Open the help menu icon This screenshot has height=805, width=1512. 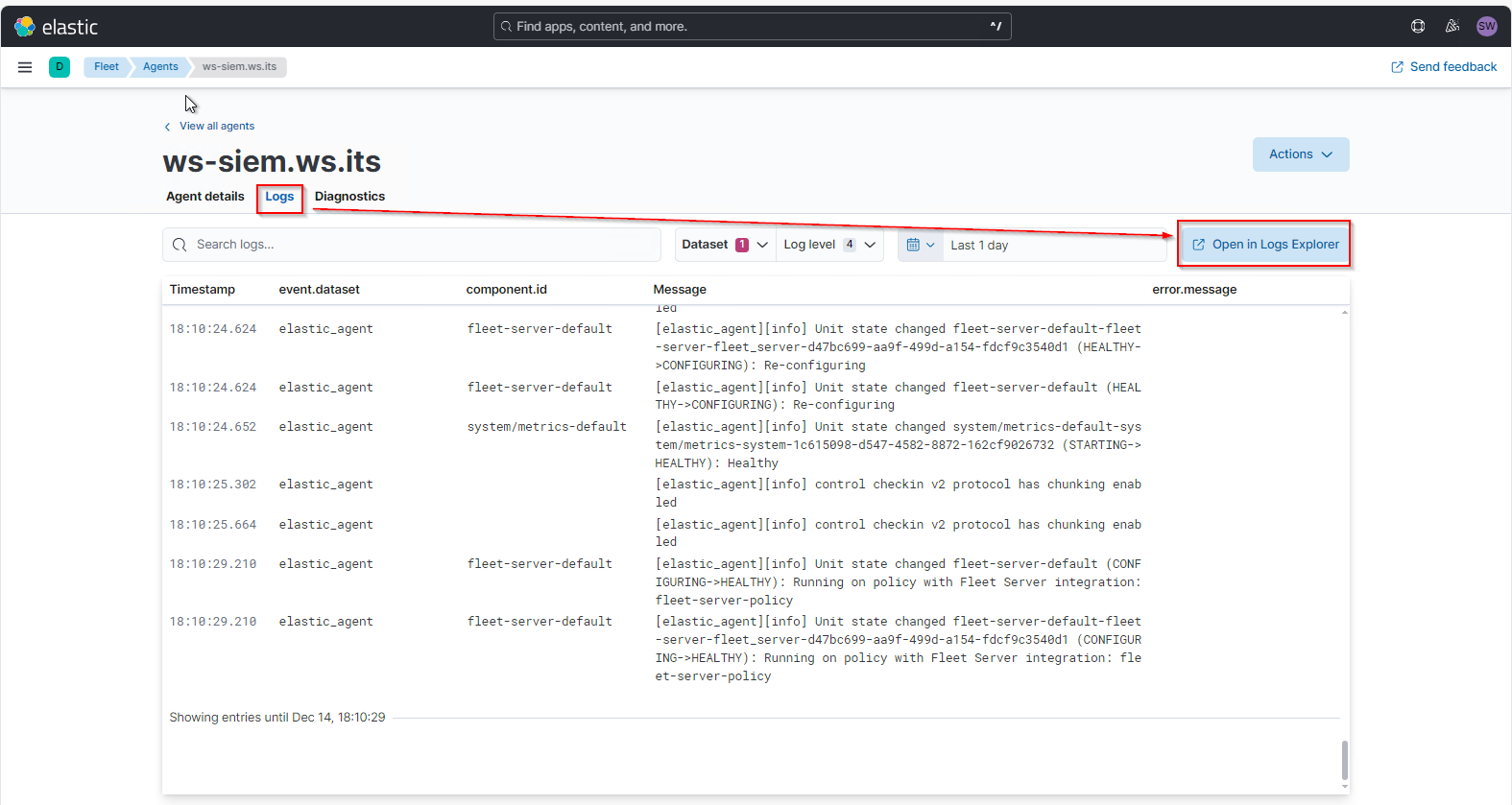pyautogui.click(x=1418, y=26)
